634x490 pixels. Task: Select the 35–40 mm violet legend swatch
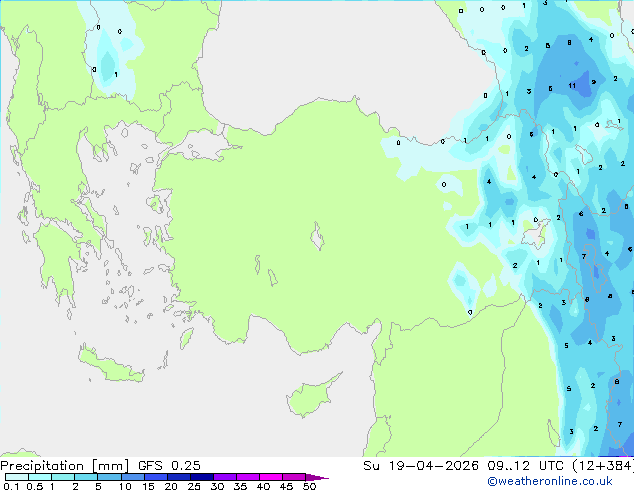click(x=248, y=477)
